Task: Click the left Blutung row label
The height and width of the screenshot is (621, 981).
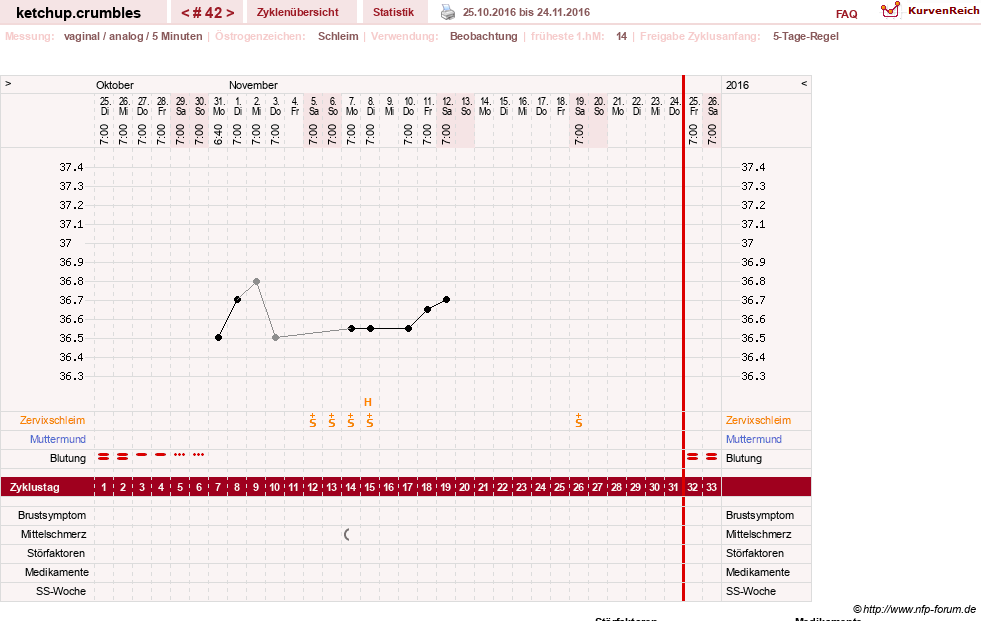Action: tap(68, 458)
